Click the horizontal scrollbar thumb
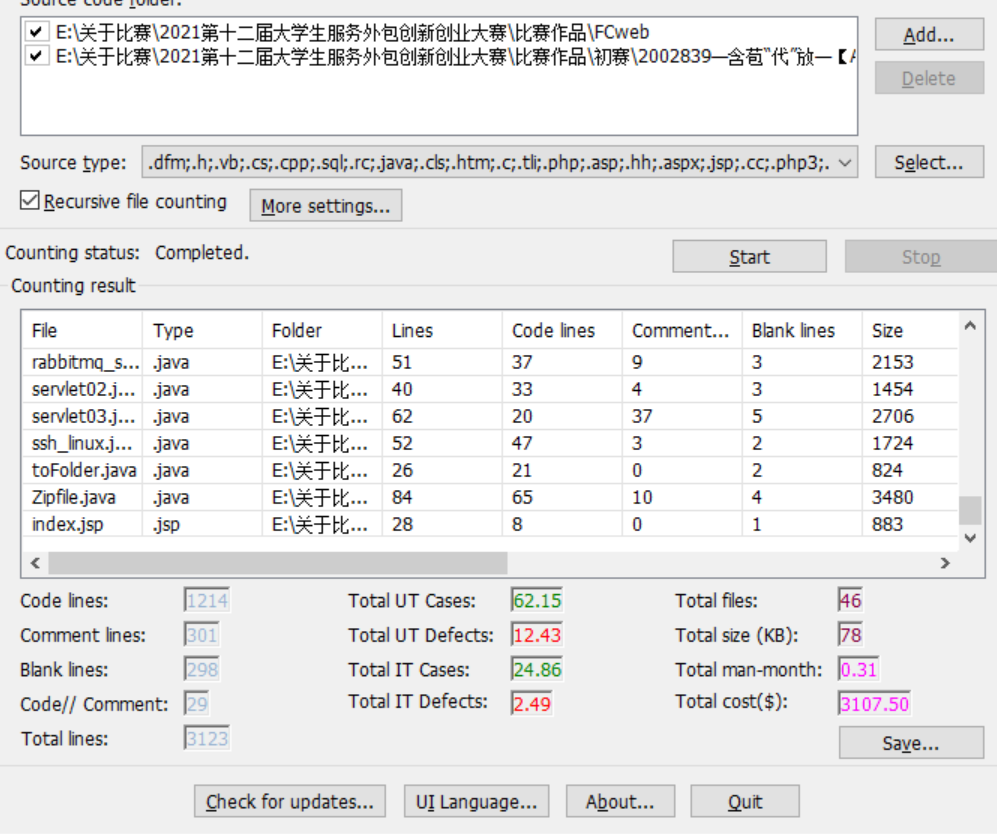 [278, 563]
